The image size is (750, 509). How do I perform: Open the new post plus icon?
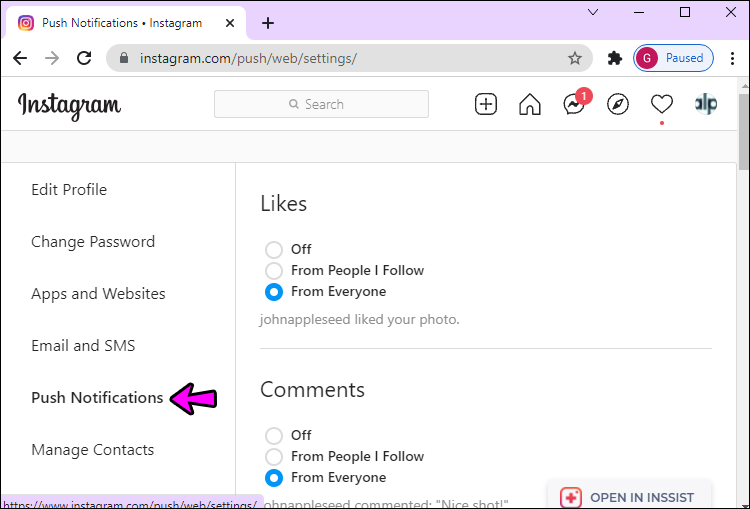485,104
